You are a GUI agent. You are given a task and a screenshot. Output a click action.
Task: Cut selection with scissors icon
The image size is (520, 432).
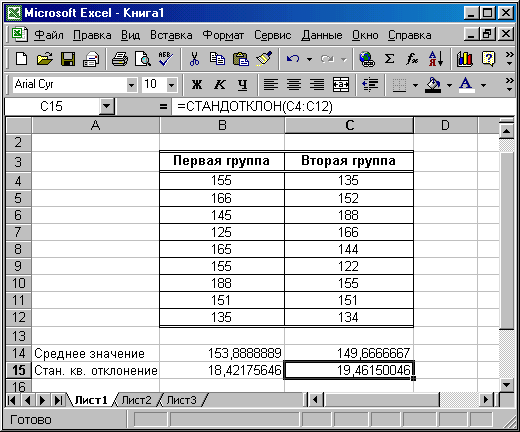click(x=194, y=59)
